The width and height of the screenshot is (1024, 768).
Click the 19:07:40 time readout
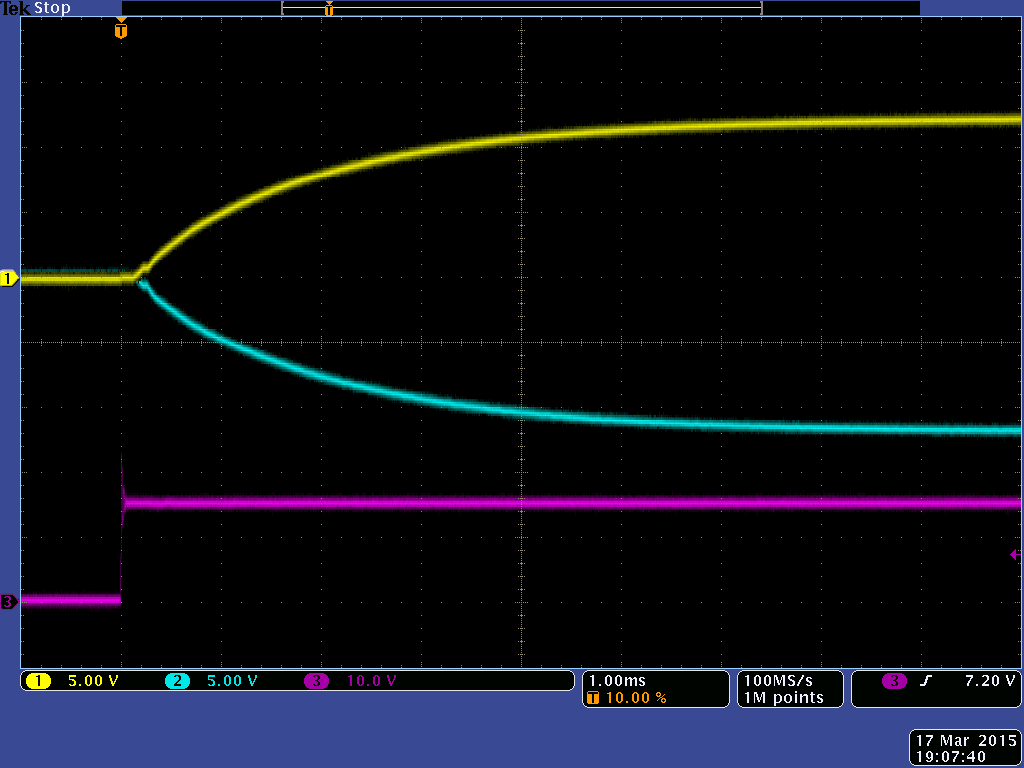click(951, 757)
